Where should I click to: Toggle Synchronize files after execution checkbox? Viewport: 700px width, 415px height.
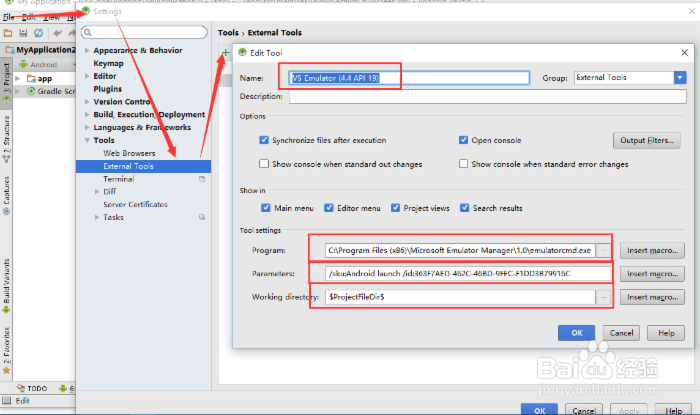pos(264,140)
